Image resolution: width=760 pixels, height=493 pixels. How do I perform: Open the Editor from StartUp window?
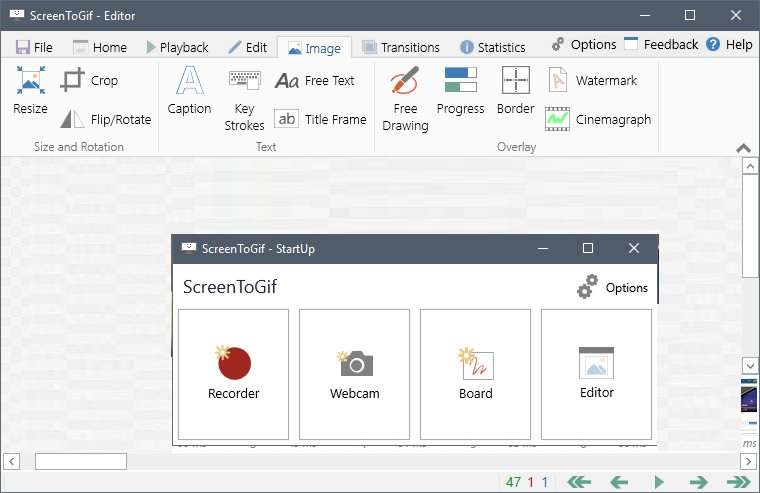[596, 374]
